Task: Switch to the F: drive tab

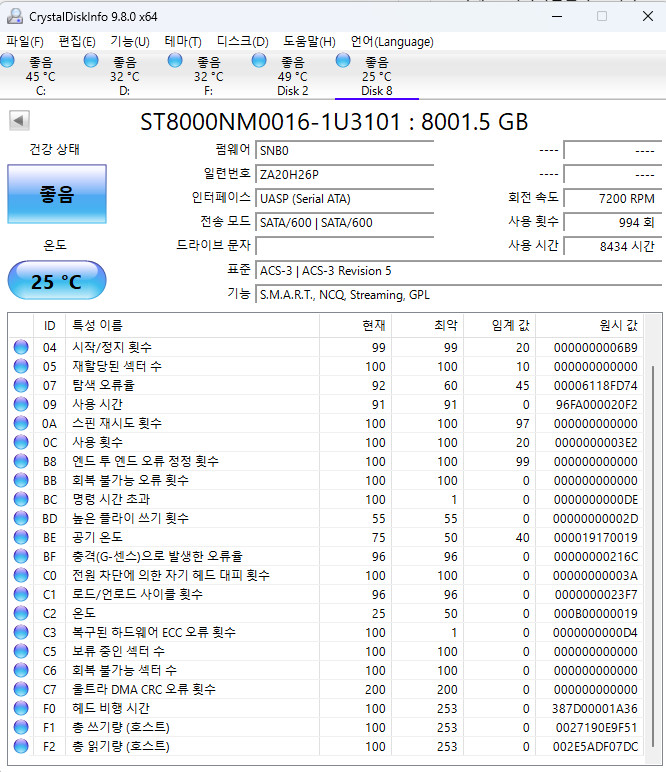Action: coord(208,76)
